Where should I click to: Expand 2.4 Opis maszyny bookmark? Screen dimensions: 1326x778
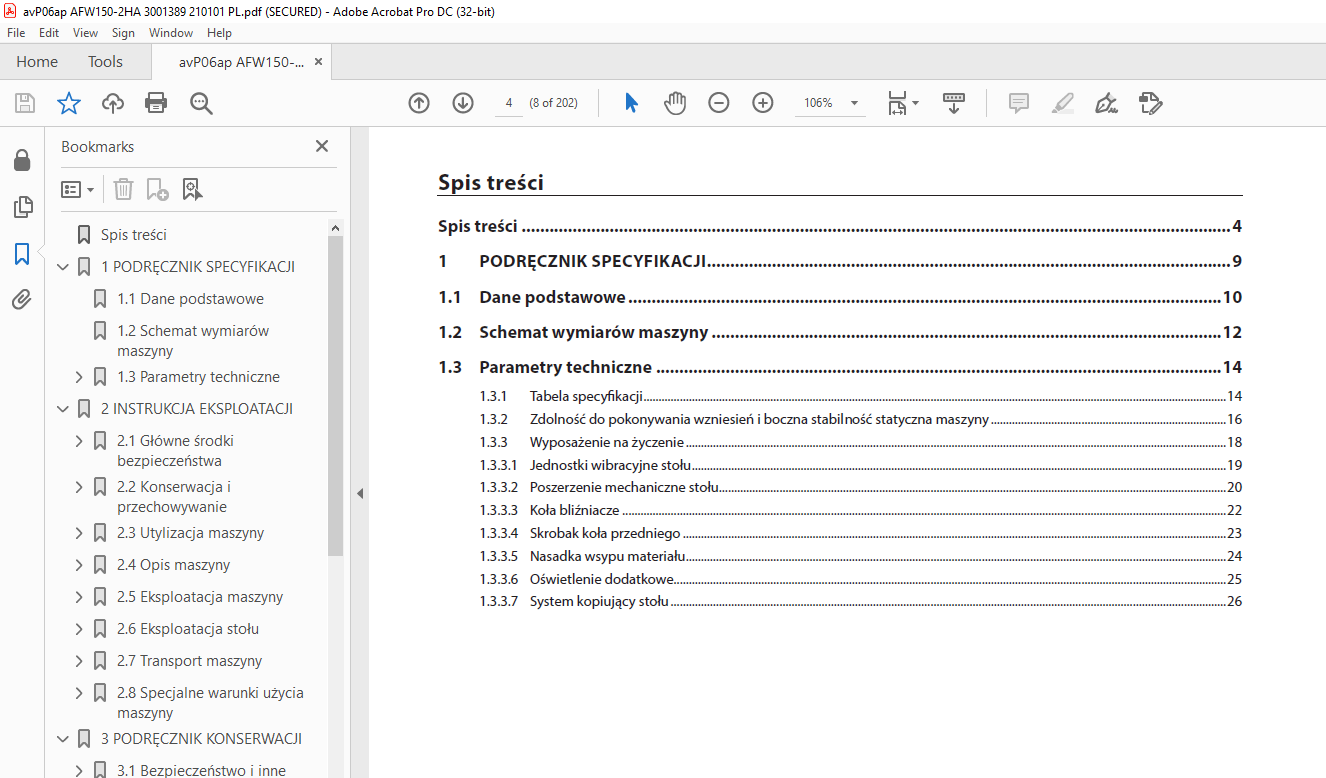click(x=80, y=565)
